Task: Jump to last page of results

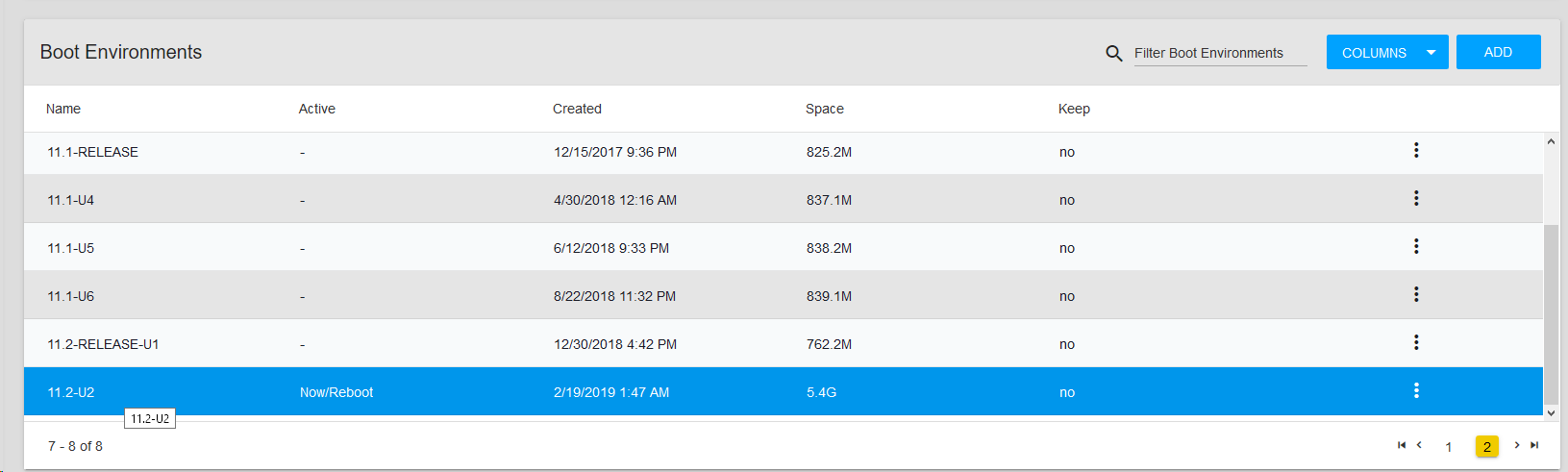Action: (x=1534, y=445)
